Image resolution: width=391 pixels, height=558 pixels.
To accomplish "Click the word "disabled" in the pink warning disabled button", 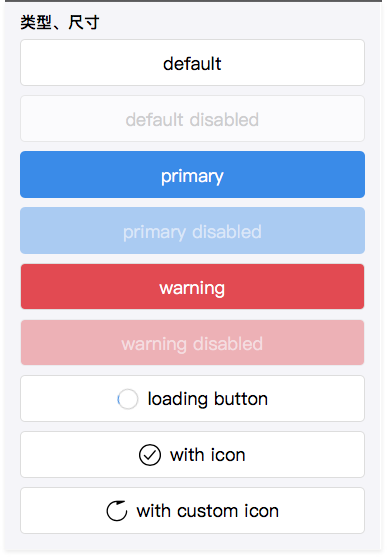I will [228, 344].
